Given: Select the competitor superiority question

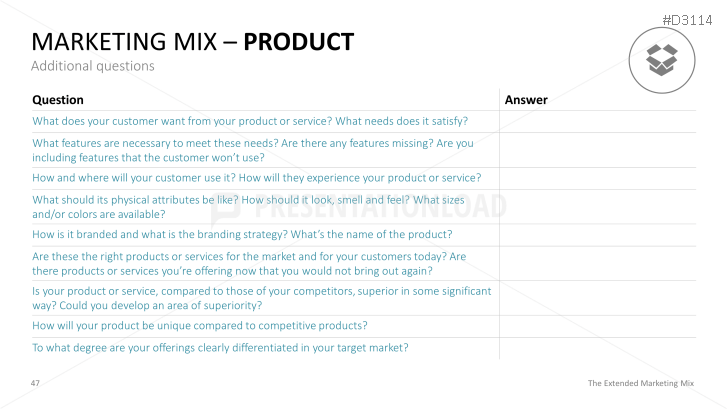Looking at the screenshot, I should 262,297.
